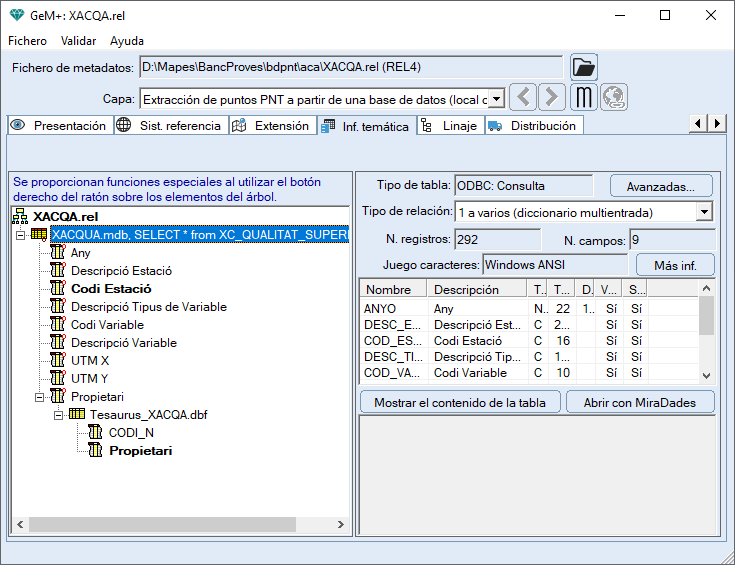Click the previous layer arrow button
Viewport: 735px width, 565px height.
coord(523,98)
